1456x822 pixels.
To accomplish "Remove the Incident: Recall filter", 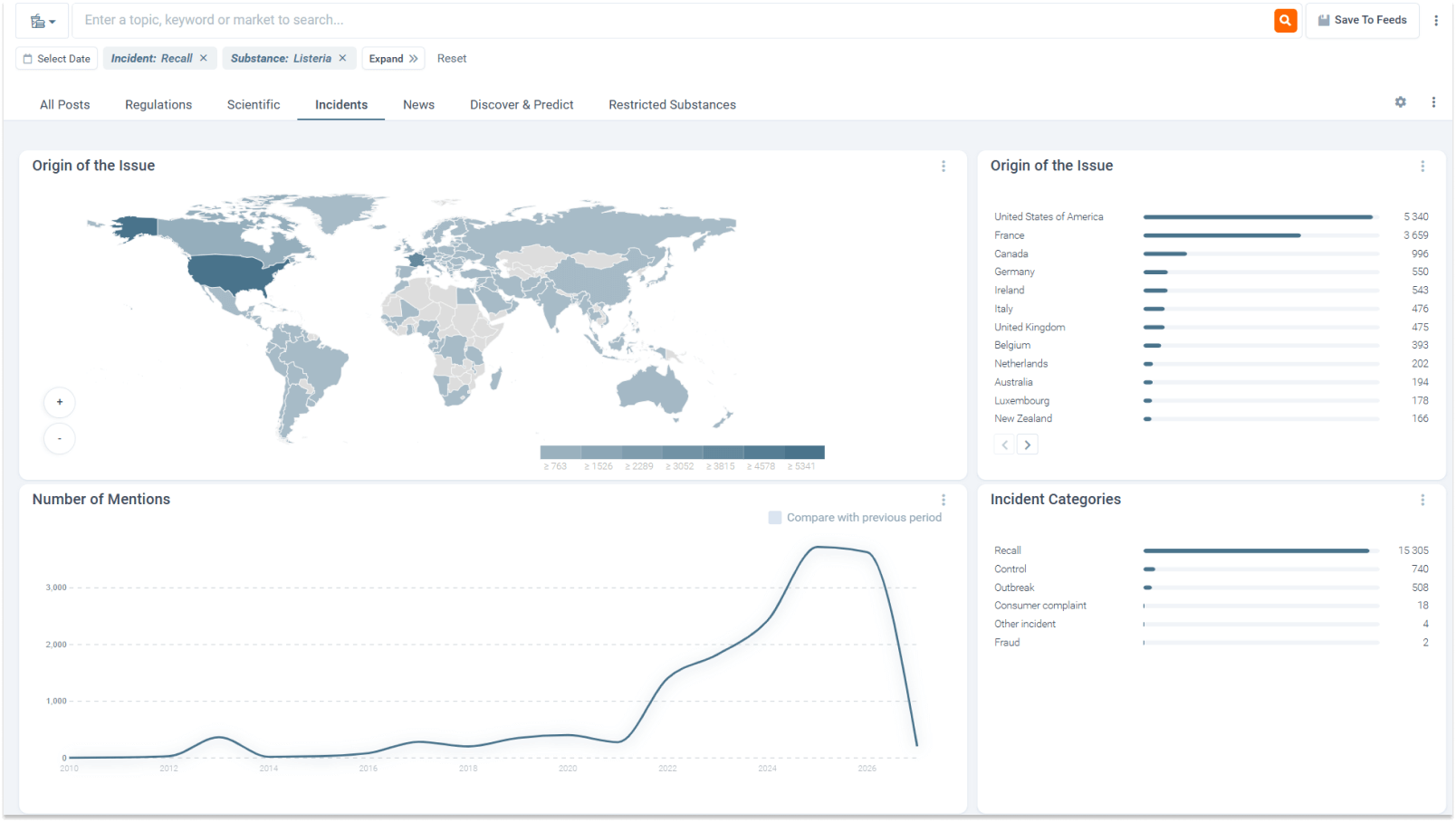I will click(x=204, y=58).
